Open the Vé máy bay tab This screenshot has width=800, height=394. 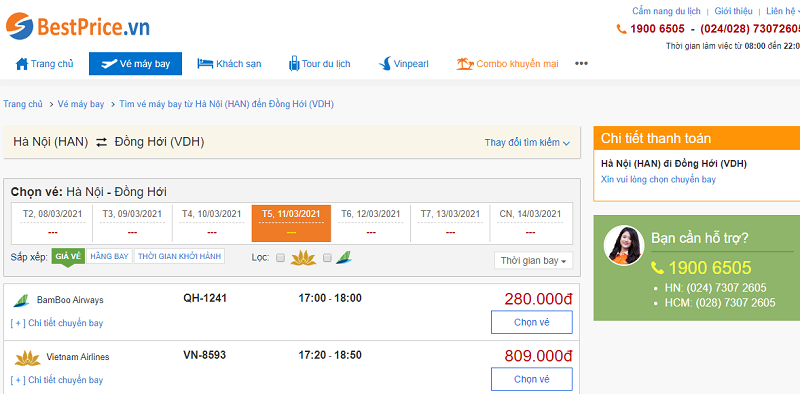tap(135, 64)
